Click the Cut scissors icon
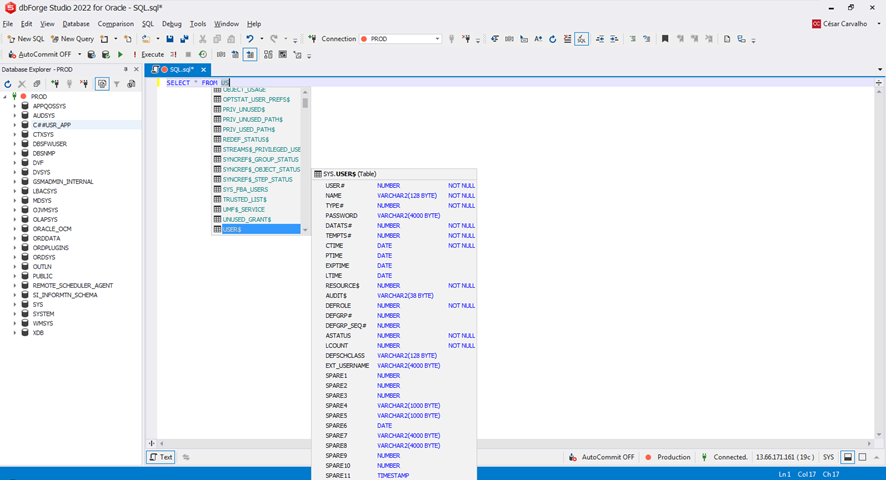The image size is (886, 480). (203, 39)
